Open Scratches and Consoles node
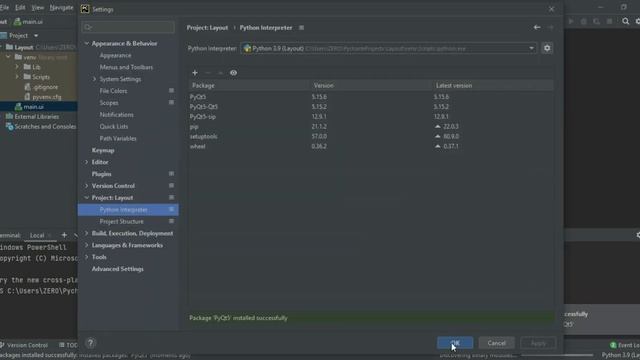The height and width of the screenshot is (360, 640). point(45,127)
